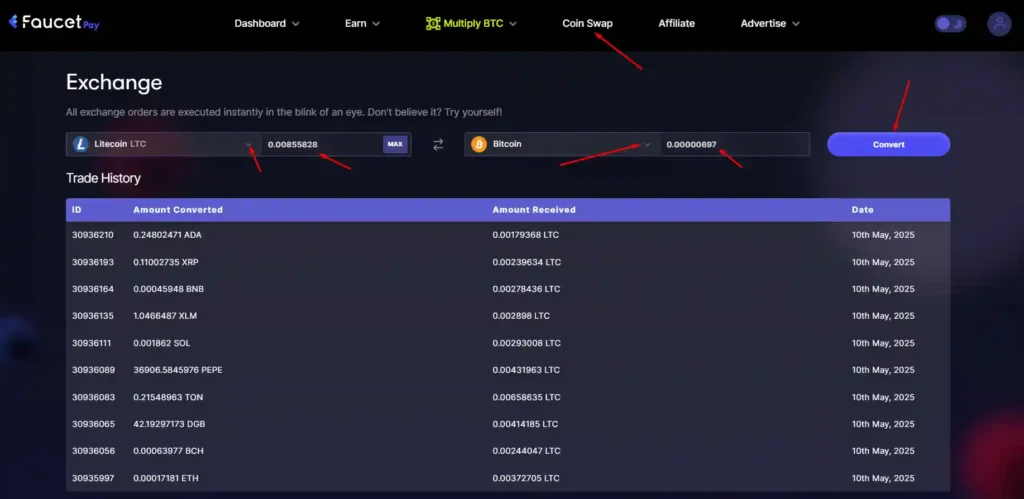Click 0.00244047 LTC received value

pyautogui.click(x=526, y=451)
